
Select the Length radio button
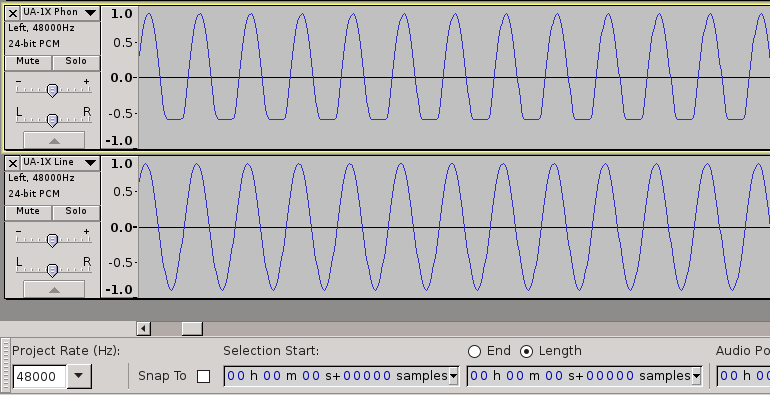tap(526, 351)
